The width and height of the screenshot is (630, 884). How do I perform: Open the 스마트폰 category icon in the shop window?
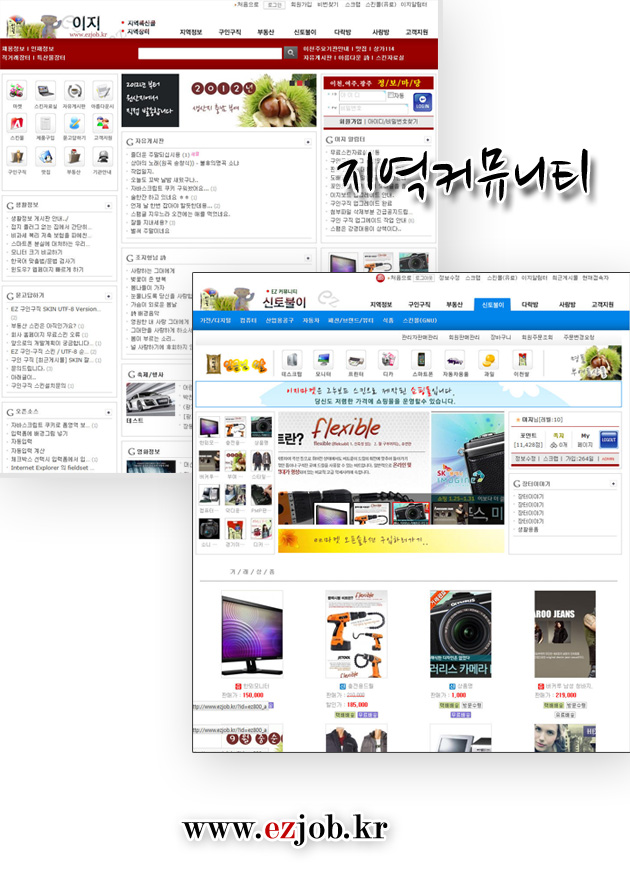421,360
